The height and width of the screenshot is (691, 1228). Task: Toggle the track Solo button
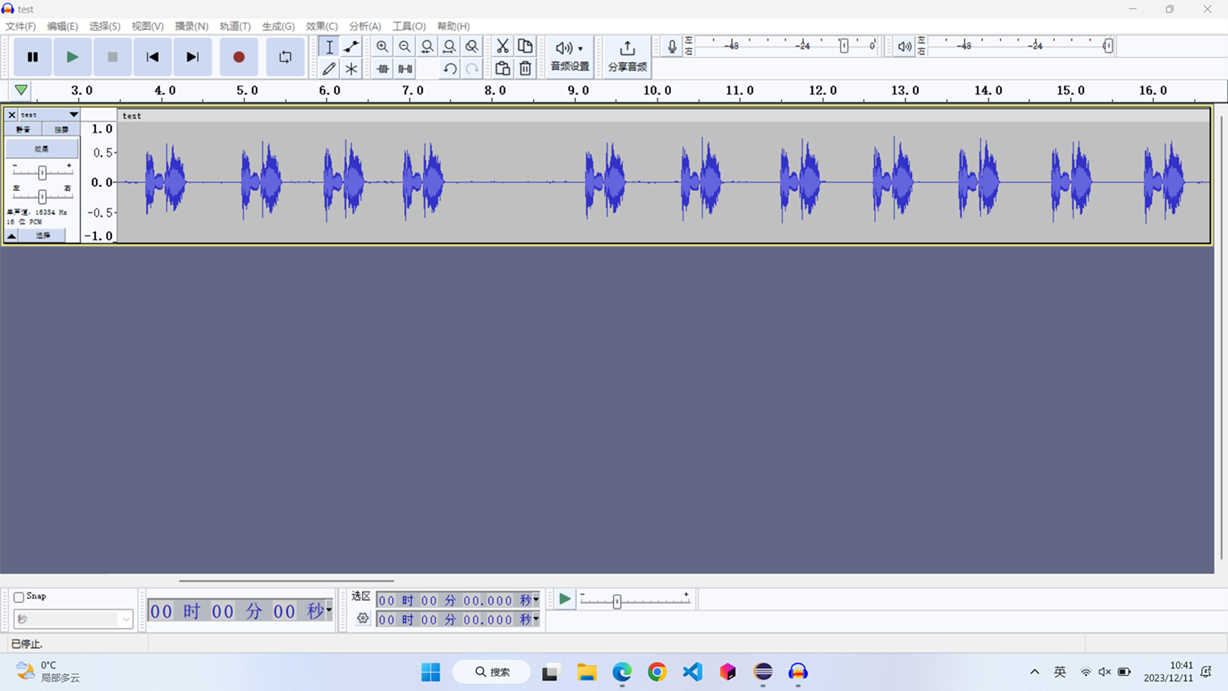click(x=61, y=130)
